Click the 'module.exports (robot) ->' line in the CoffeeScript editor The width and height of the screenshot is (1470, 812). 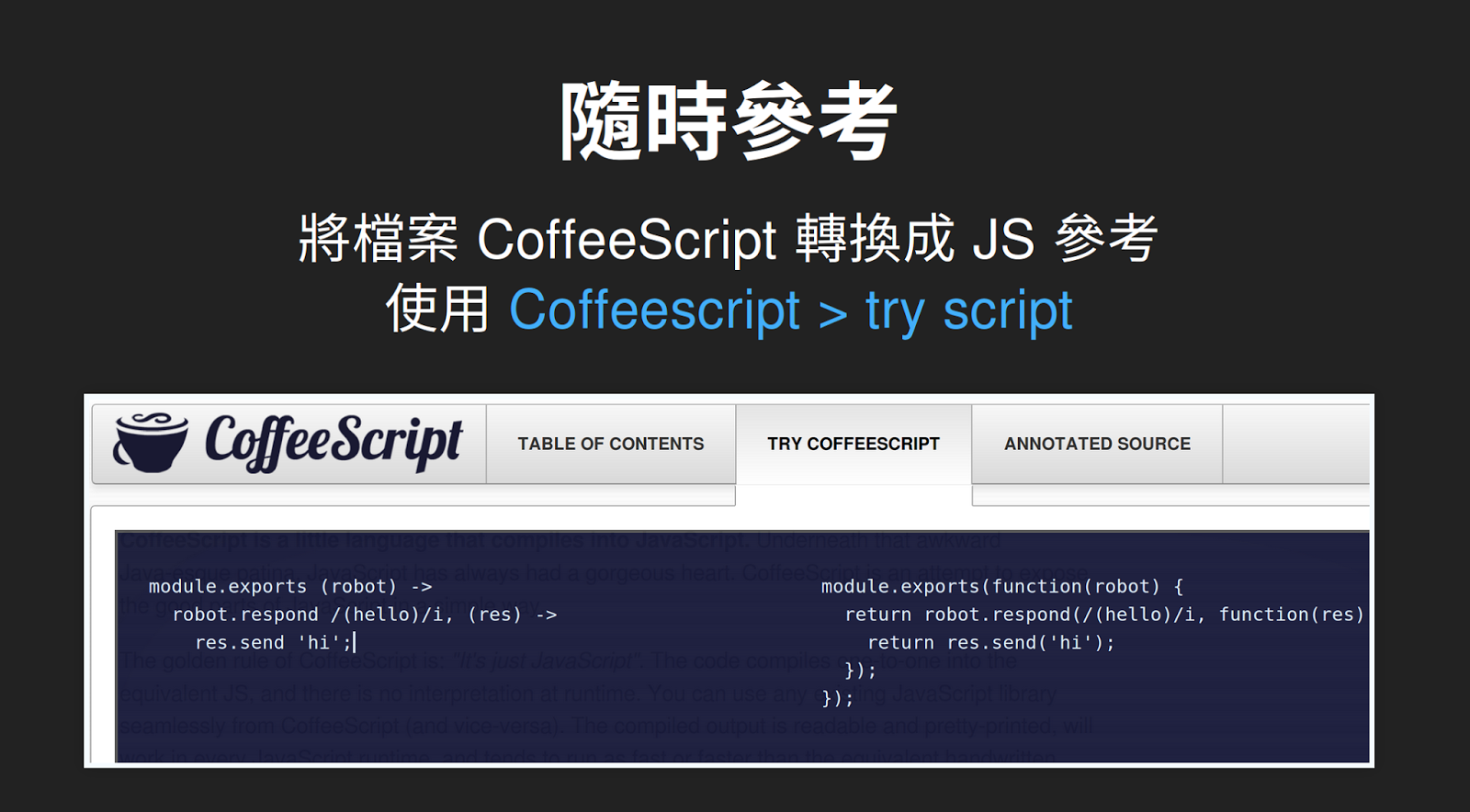click(290, 586)
